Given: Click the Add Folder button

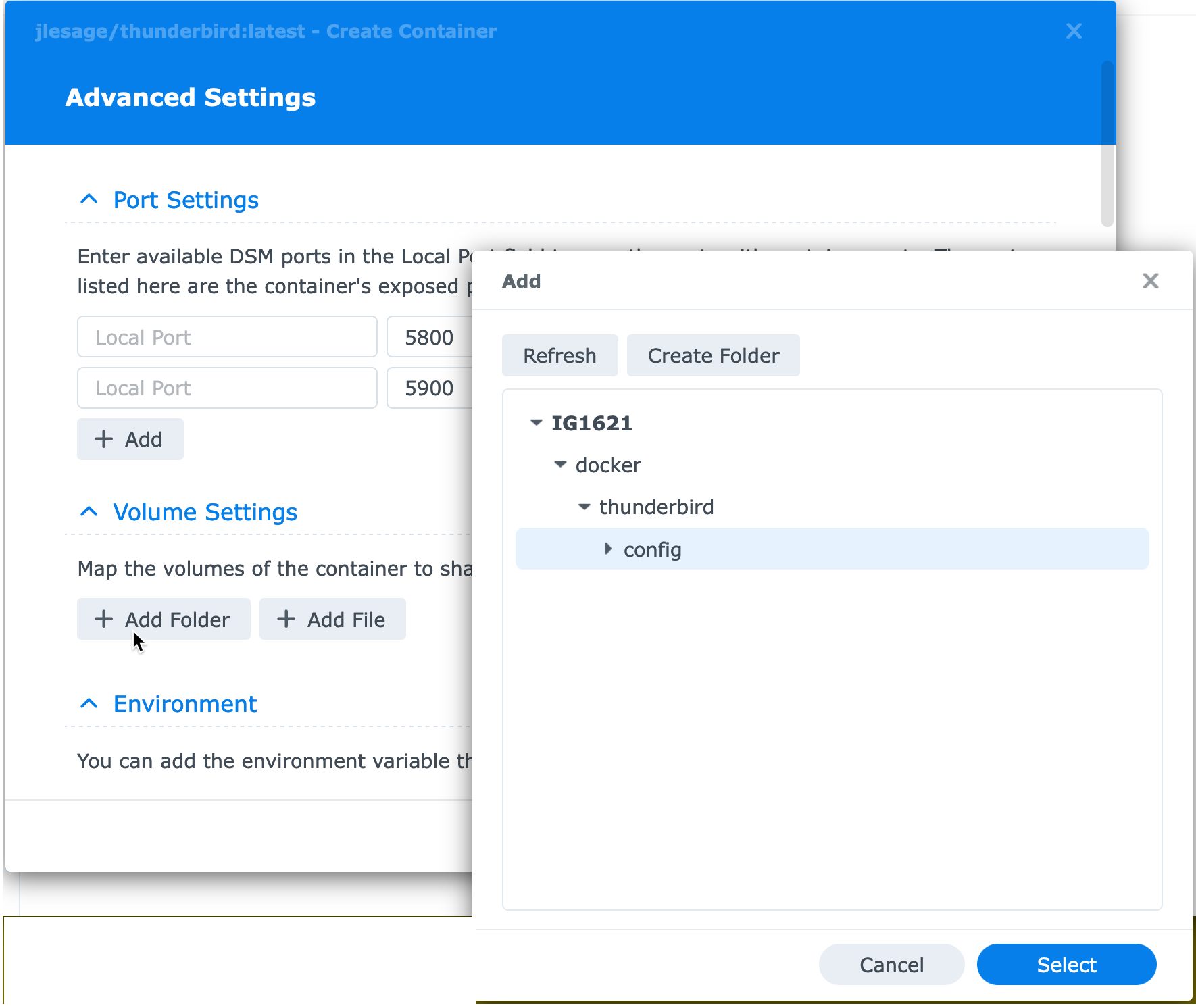Looking at the screenshot, I should coord(164,619).
